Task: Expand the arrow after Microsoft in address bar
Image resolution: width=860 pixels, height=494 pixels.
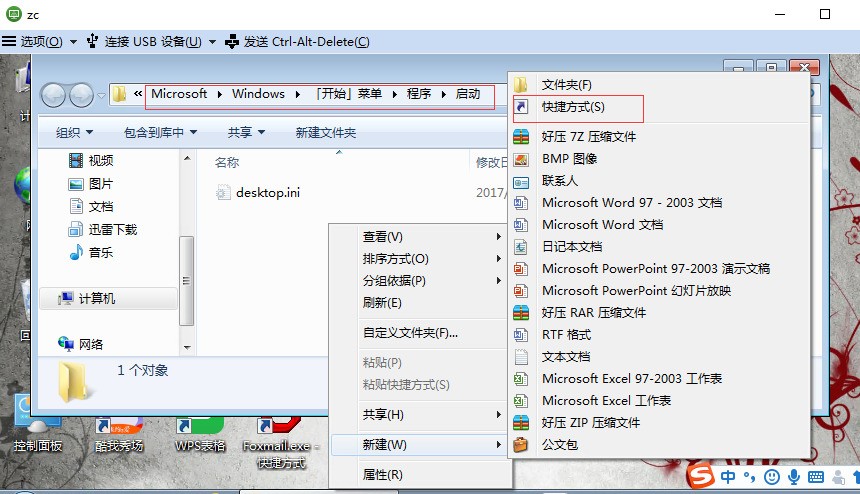Action: point(219,94)
